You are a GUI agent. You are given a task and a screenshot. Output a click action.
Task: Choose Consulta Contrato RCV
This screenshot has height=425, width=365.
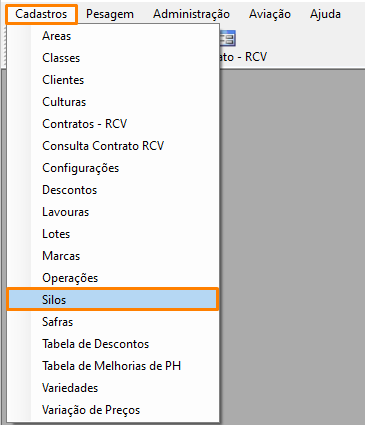[113, 146]
